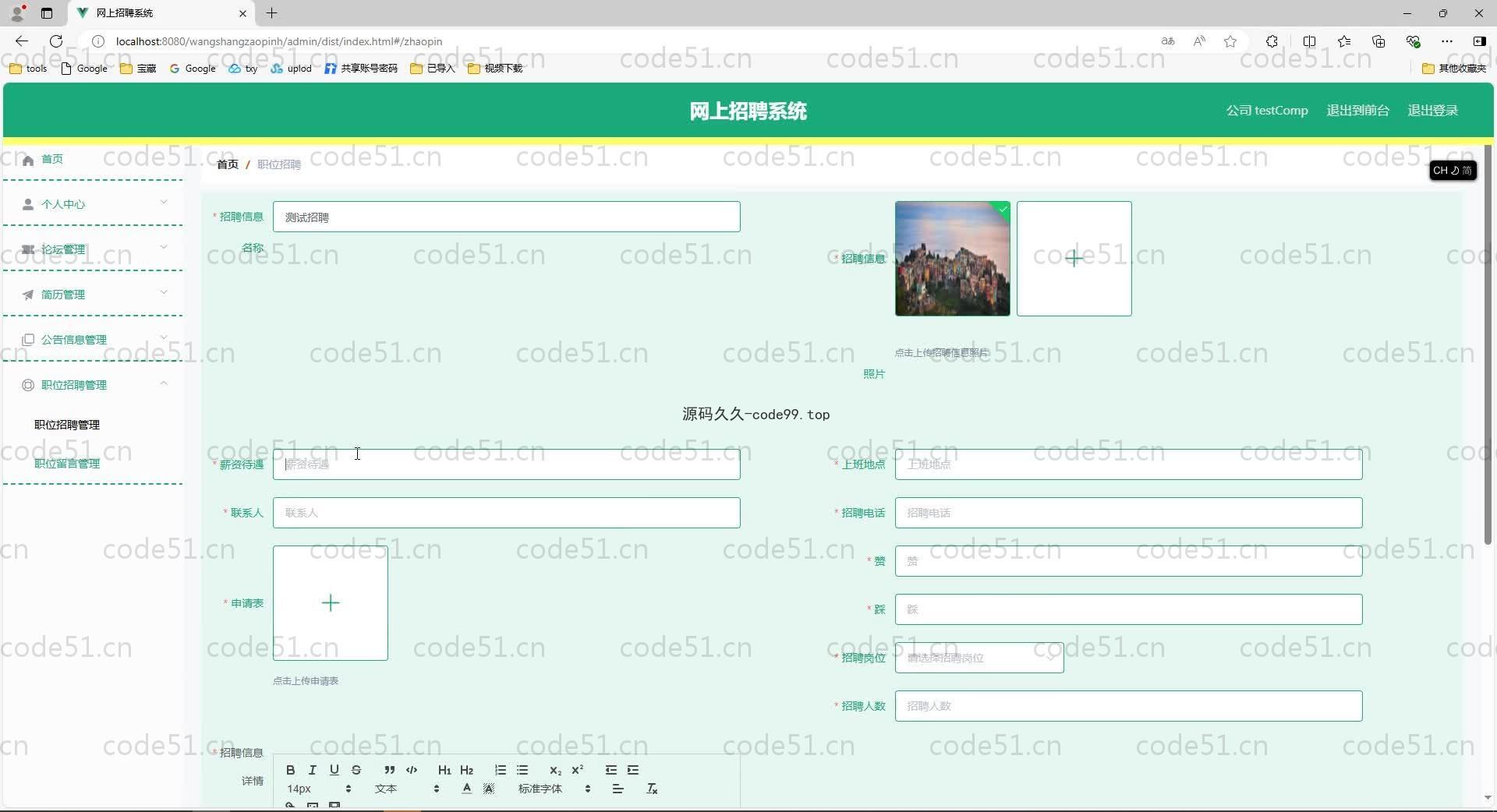
Task: Click 退出到前台 in the header
Action: (x=1357, y=111)
